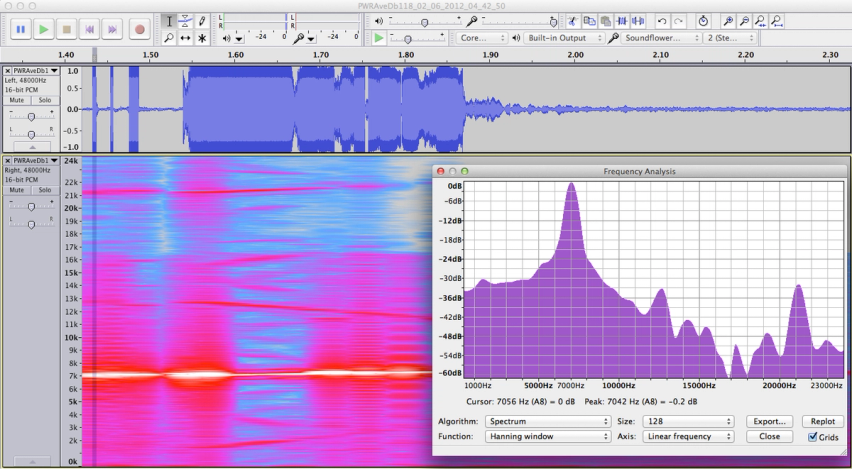Select the Selection (I-beam) tool
Screen dimensions: 852x469
click(x=169, y=21)
